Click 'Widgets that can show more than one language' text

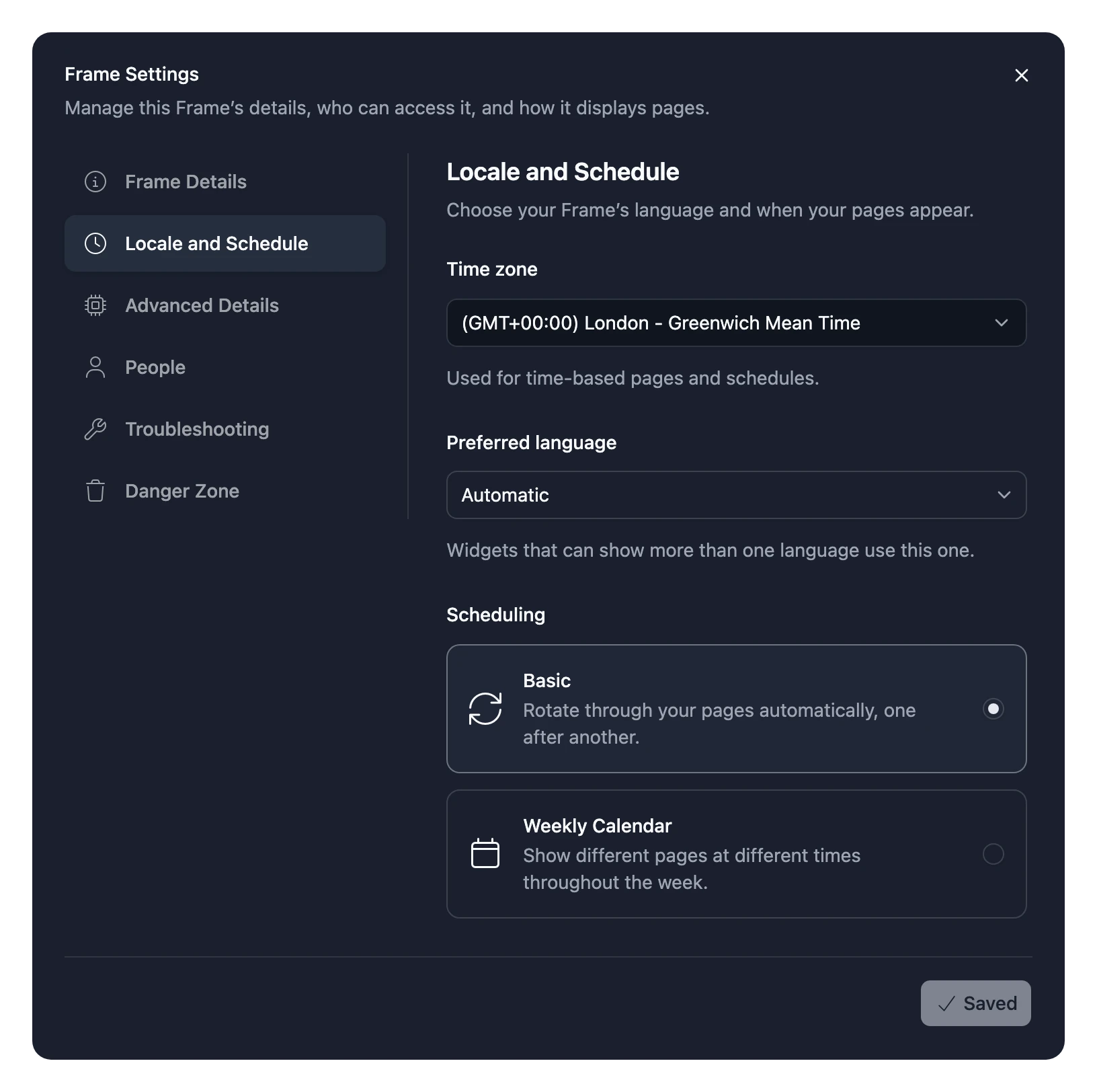[710, 550]
